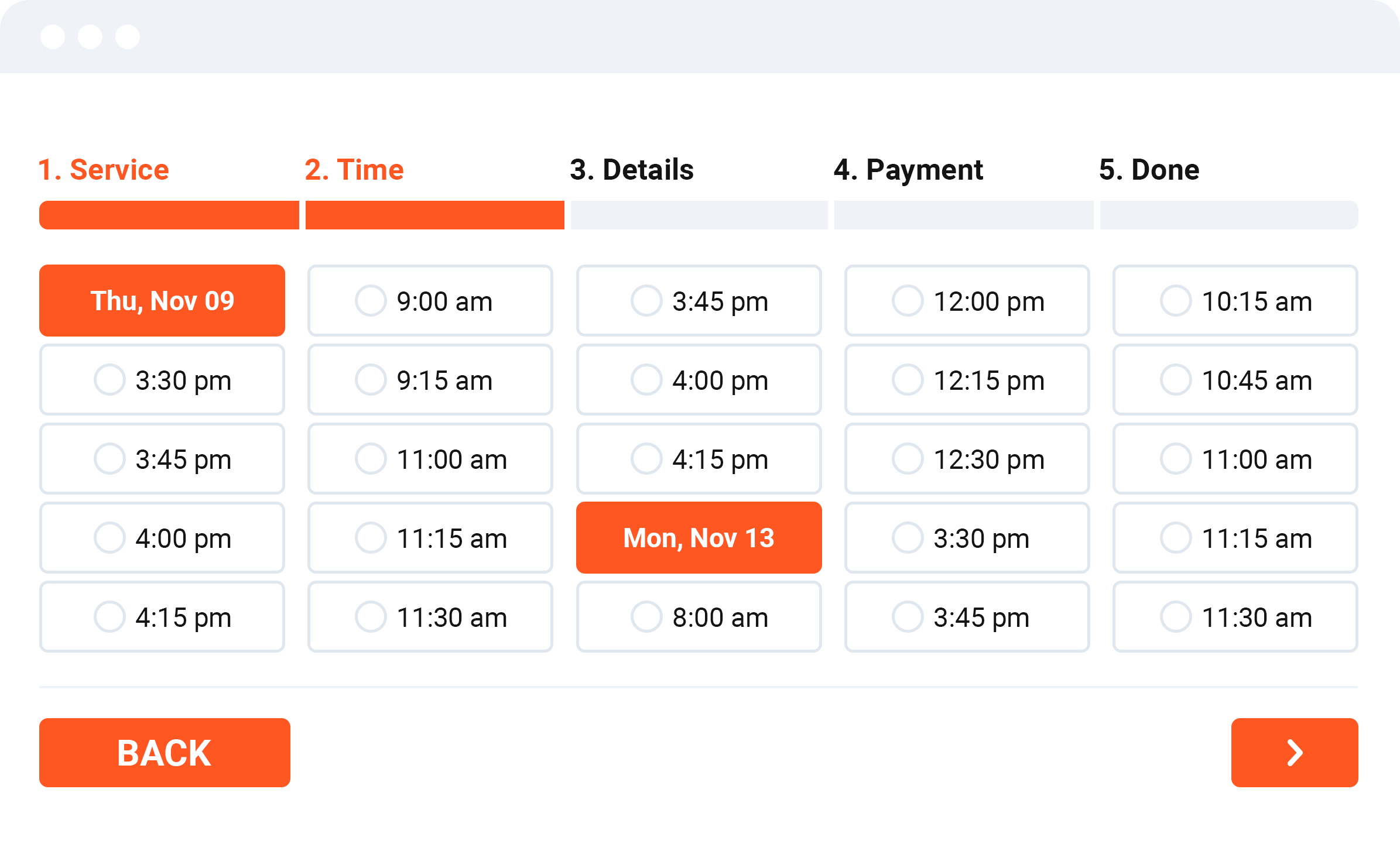This screenshot has width=1400, height=868.
Task: Pick the 10:15 am time slot
Action: tap(1235, 301)
